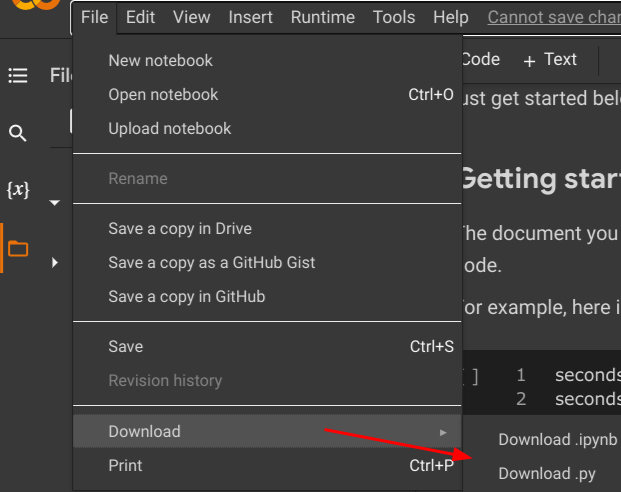Add a Text cell button
Image resolution: width=621 pixels, height=492 pixels.
click(550, 60)
